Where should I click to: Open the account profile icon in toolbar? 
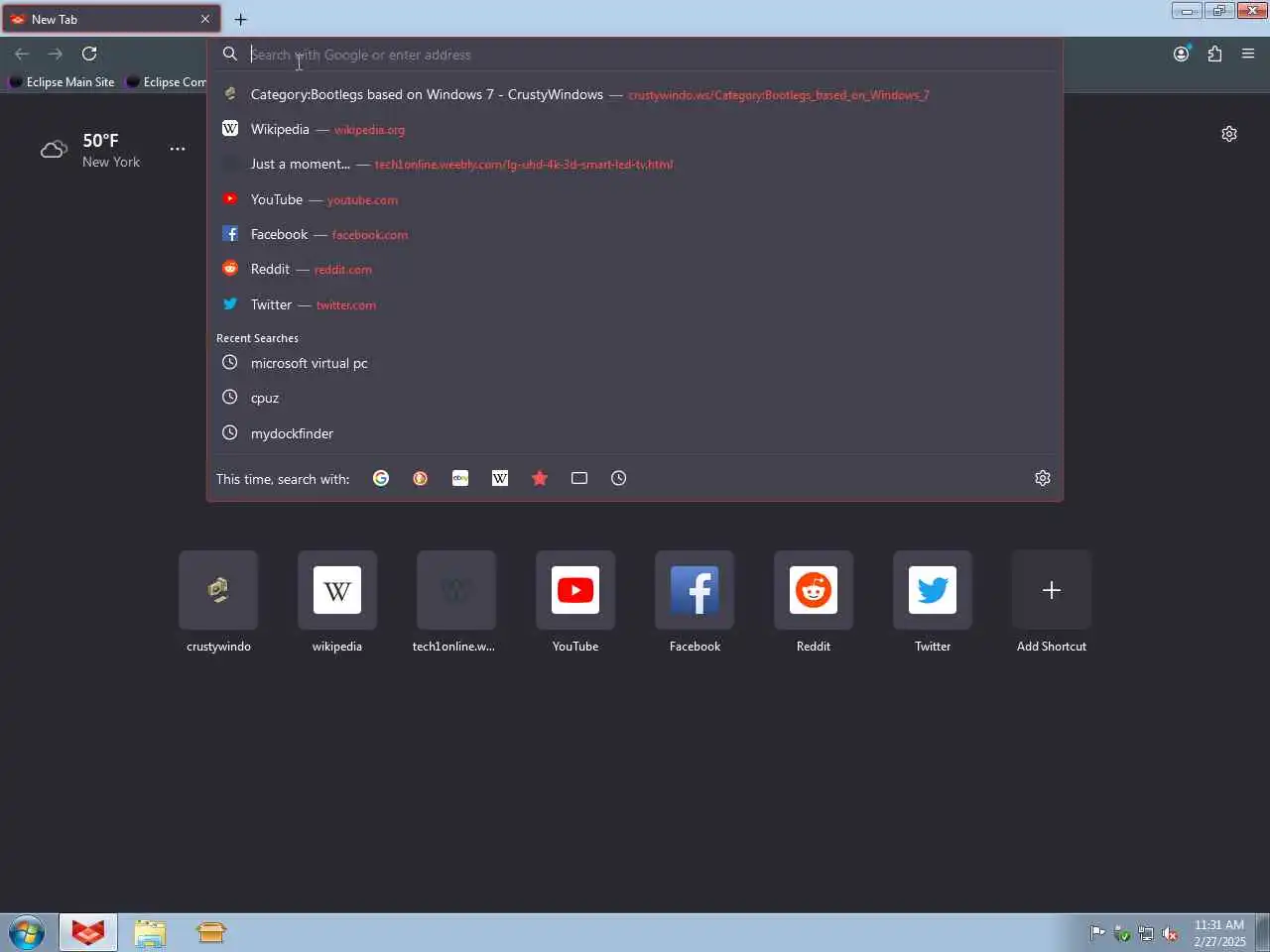(1181, 54)
